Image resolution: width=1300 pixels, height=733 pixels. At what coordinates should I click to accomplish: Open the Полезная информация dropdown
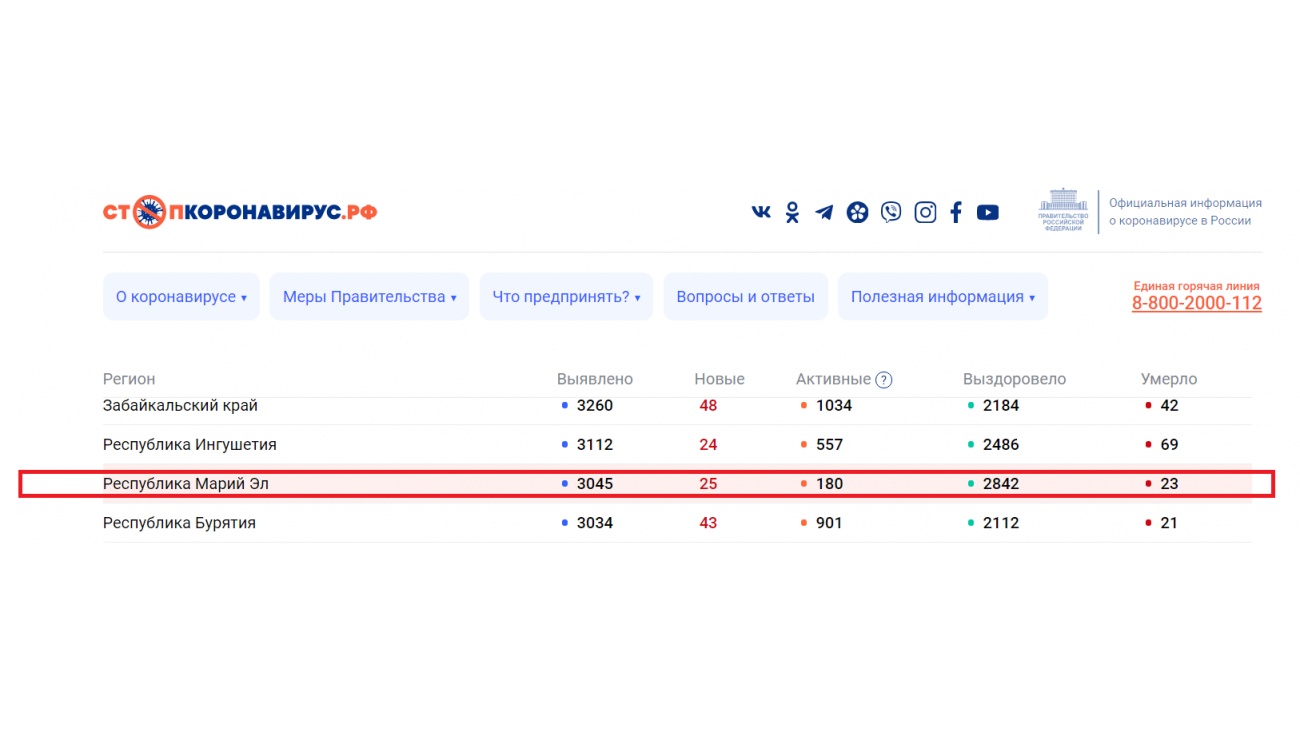pos(942,297)
